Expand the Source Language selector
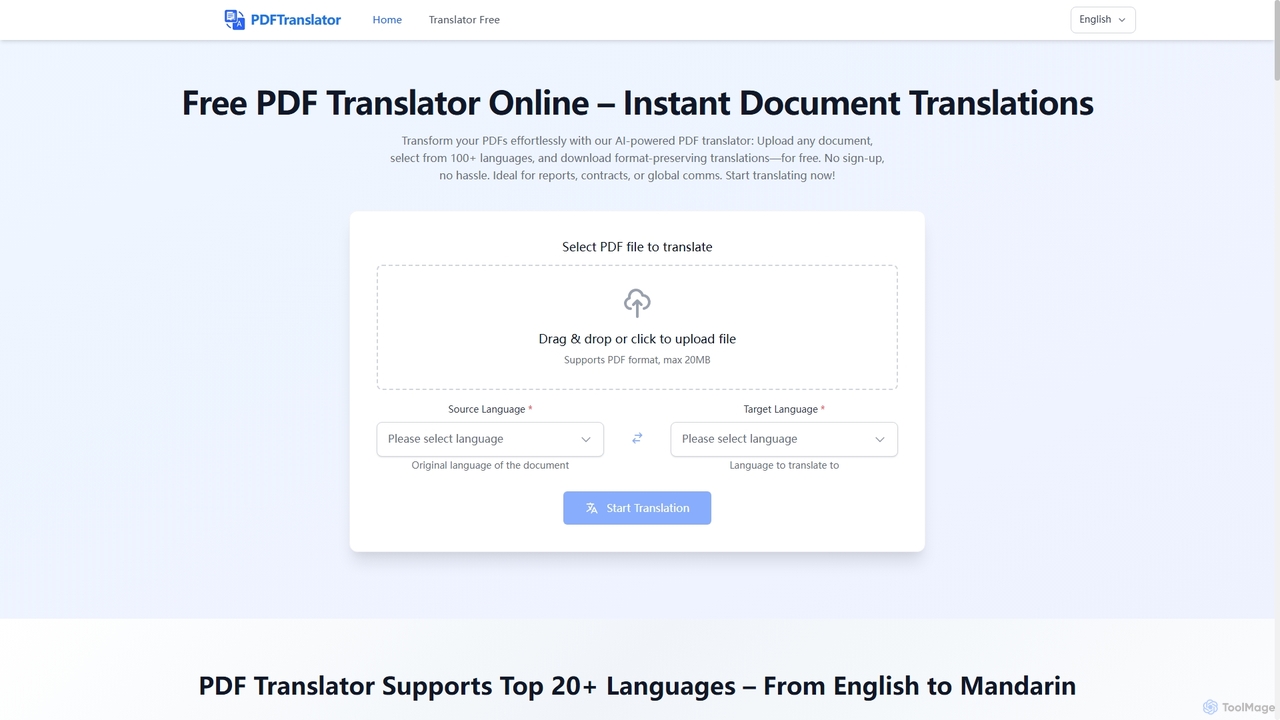1280x720 pixels. coord(490,439)
